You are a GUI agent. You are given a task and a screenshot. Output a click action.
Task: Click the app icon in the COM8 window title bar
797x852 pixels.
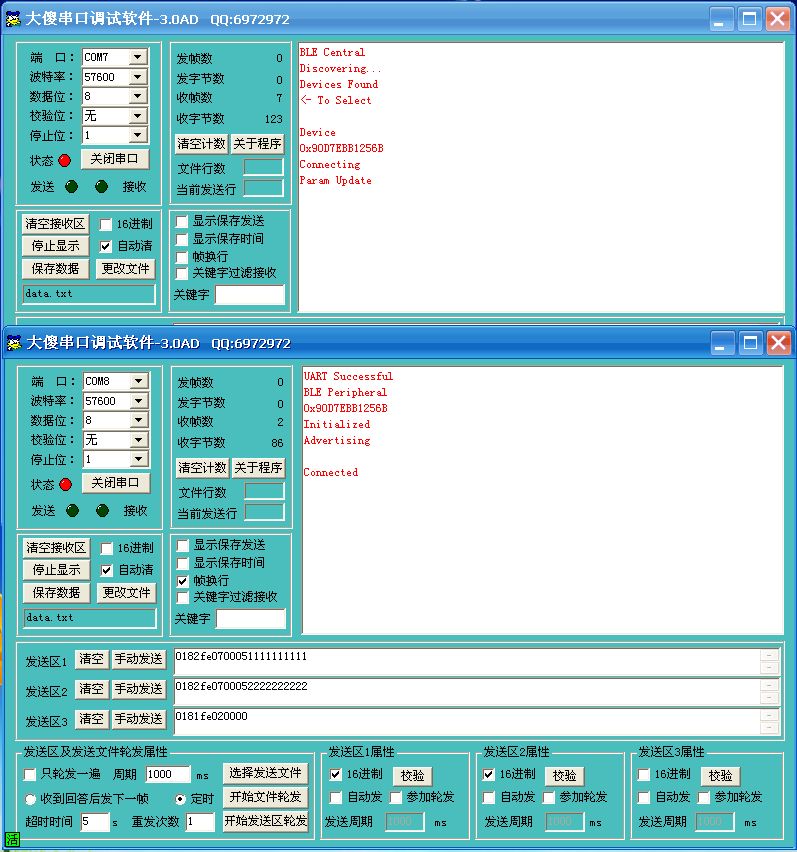[x=14, y=343]
